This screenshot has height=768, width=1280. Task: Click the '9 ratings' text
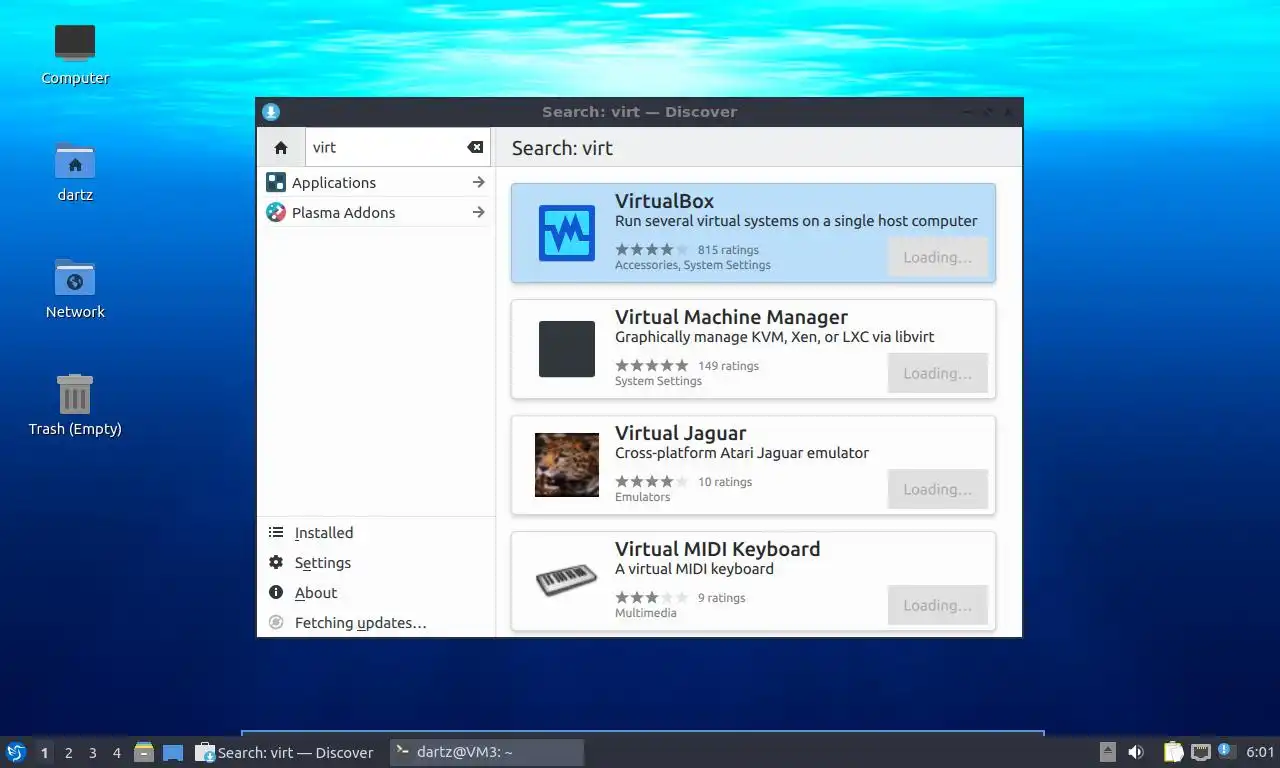[x=722, y=598]
